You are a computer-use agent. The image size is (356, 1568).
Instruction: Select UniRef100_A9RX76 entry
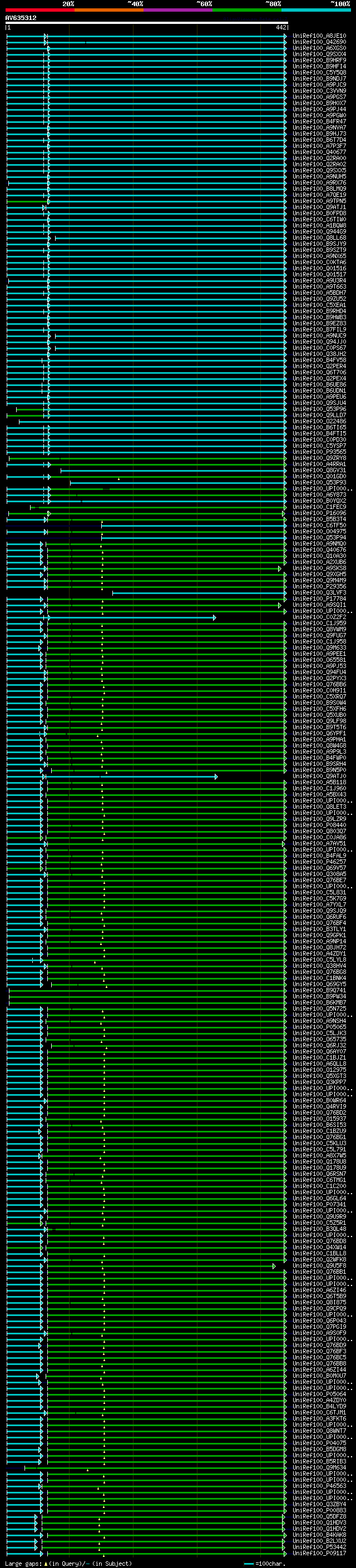click(x=319, y=182)
